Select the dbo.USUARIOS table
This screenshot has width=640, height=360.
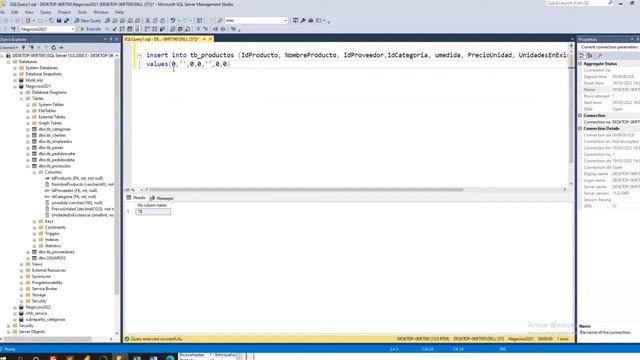[x=52, y=258]
